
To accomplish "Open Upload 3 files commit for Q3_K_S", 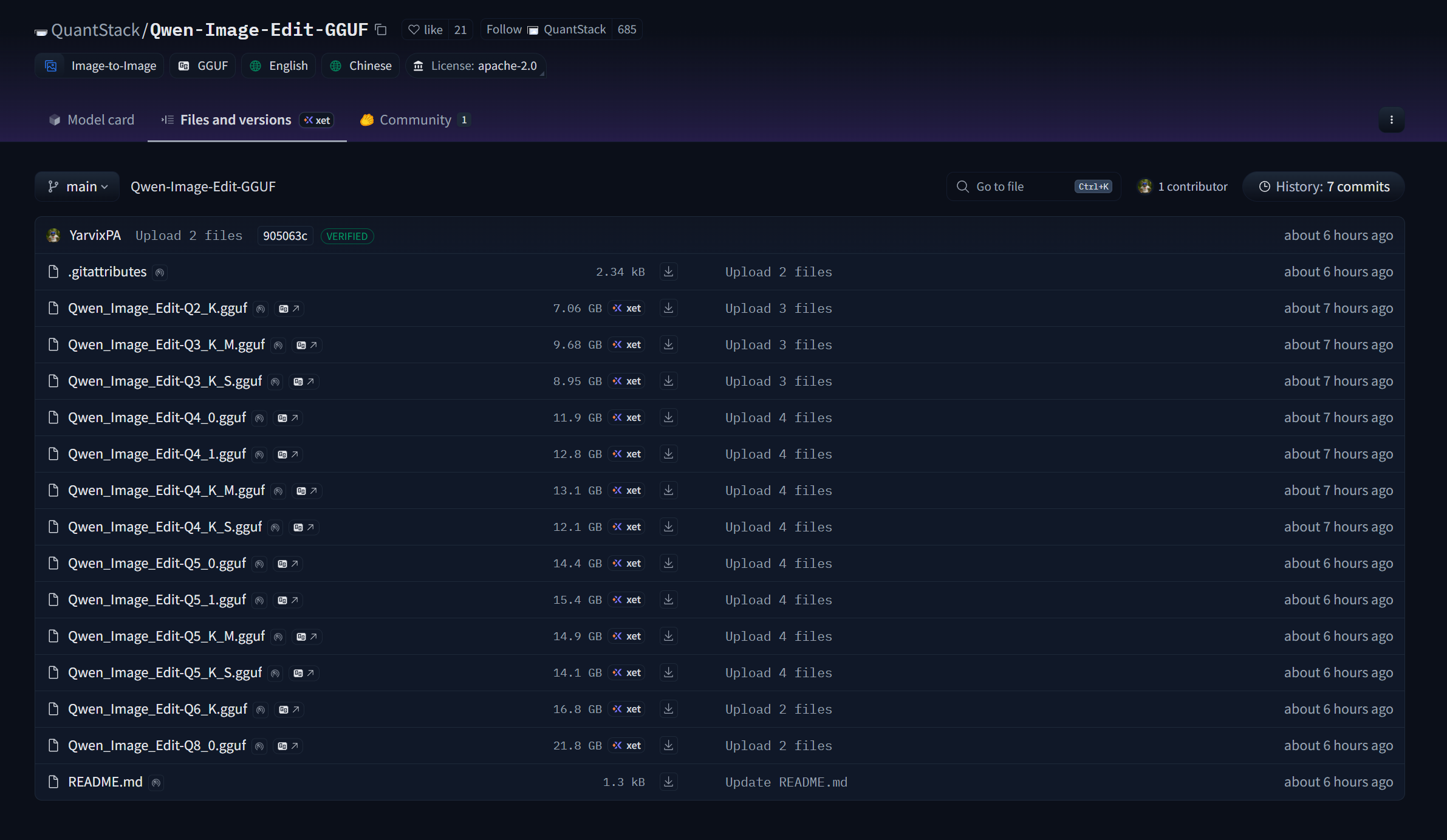I will pos(779,381).
